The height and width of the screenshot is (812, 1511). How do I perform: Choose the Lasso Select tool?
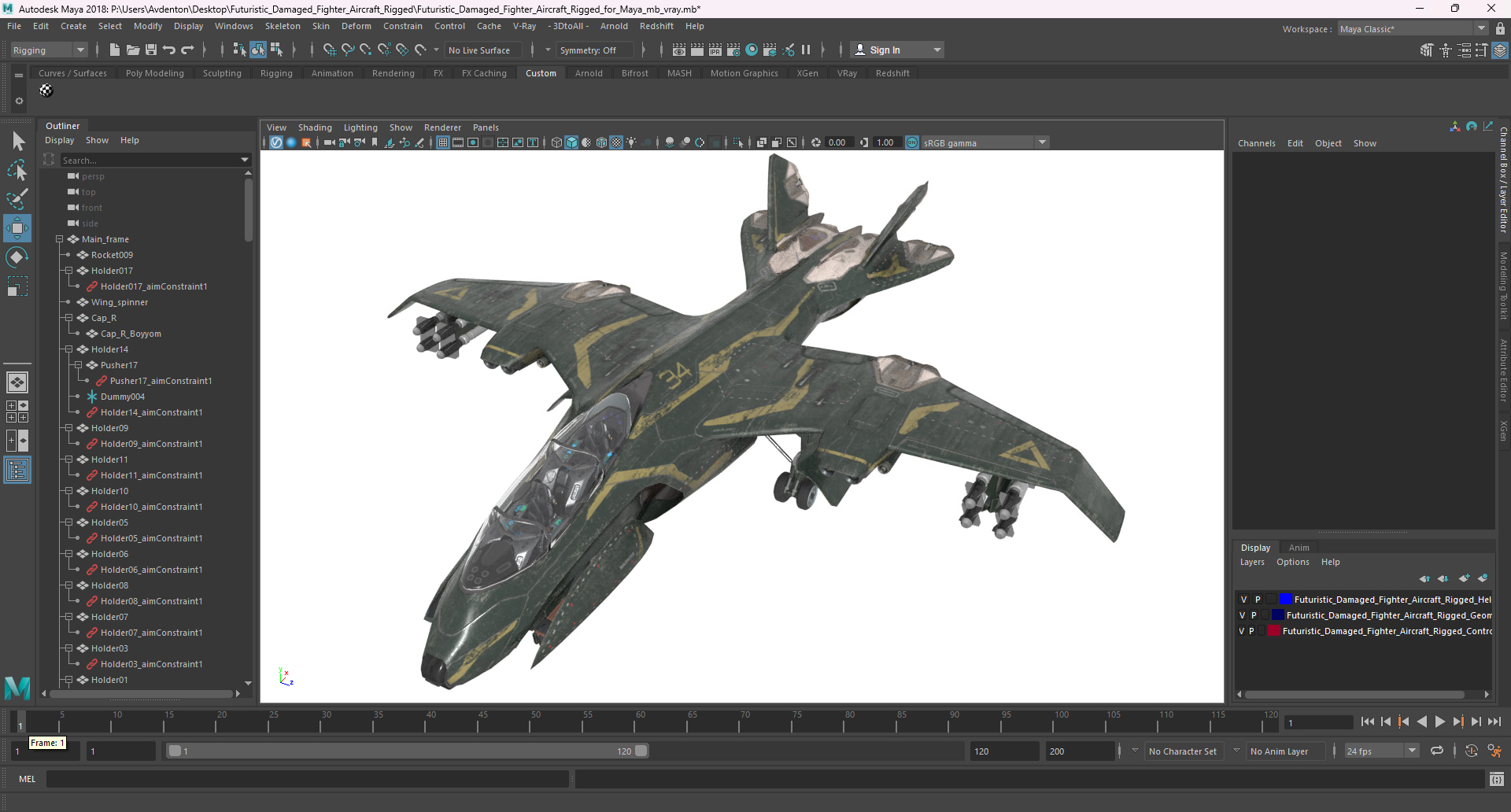point(17,170)
